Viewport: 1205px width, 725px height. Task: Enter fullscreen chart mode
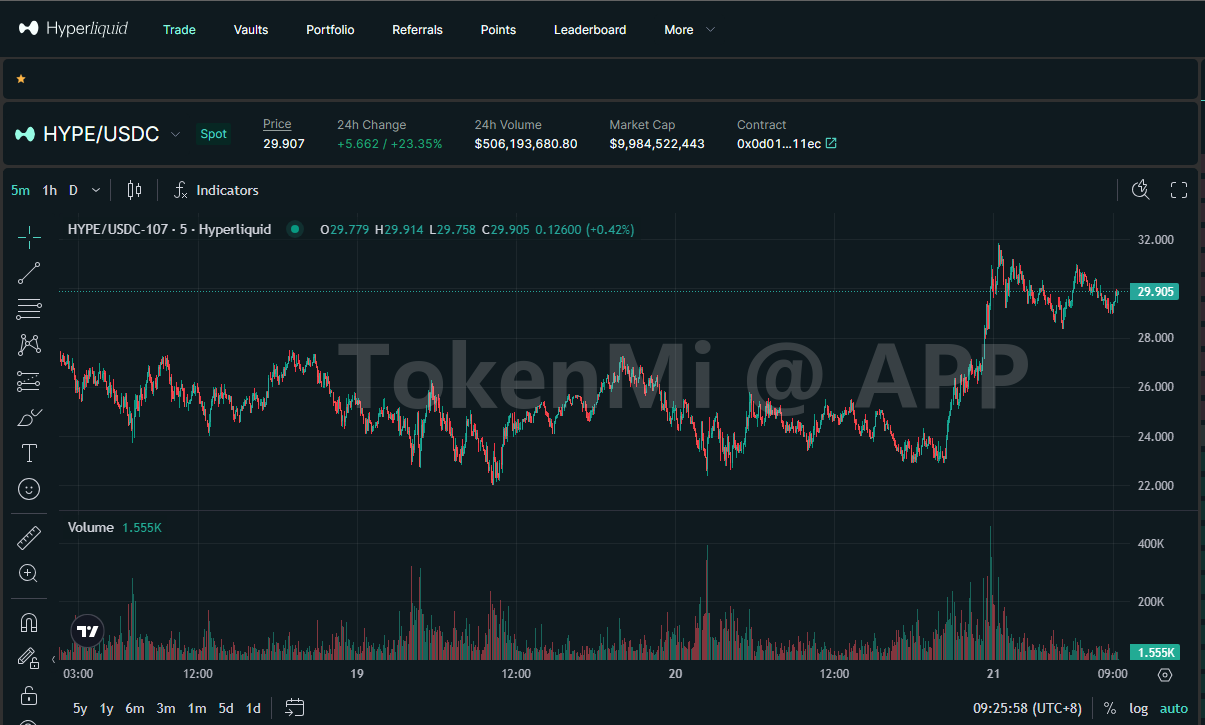coord(1178,190)
